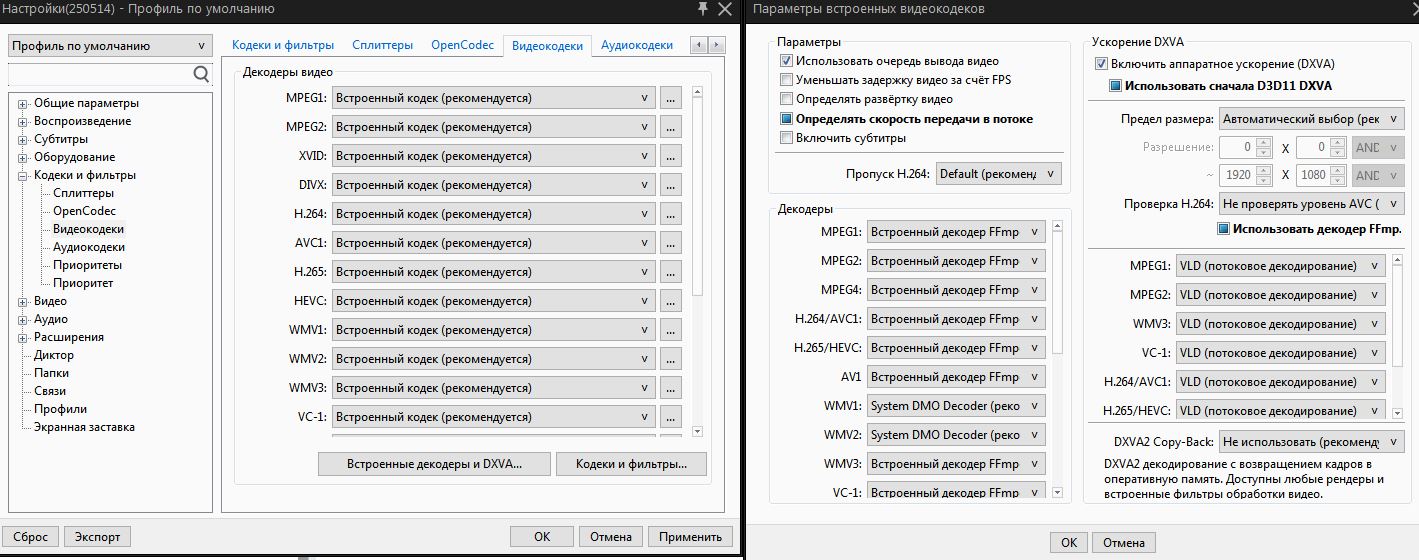Enable Включить субтитры checkbox
This screenshot has height=560, width=1419.
click(787, 138)
